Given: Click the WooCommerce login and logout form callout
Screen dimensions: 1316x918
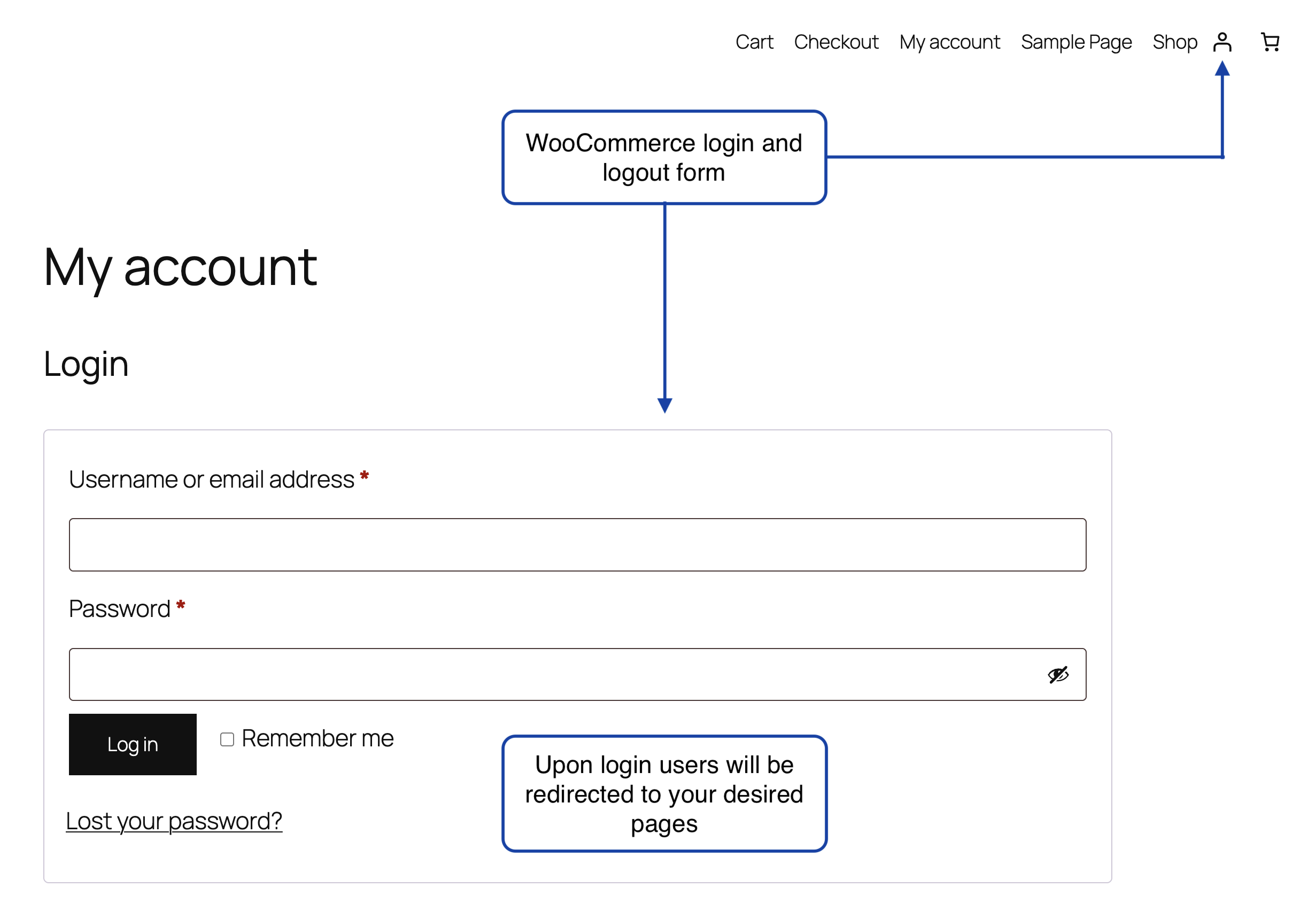Looking at the screenshot, I should pos(665,157).
